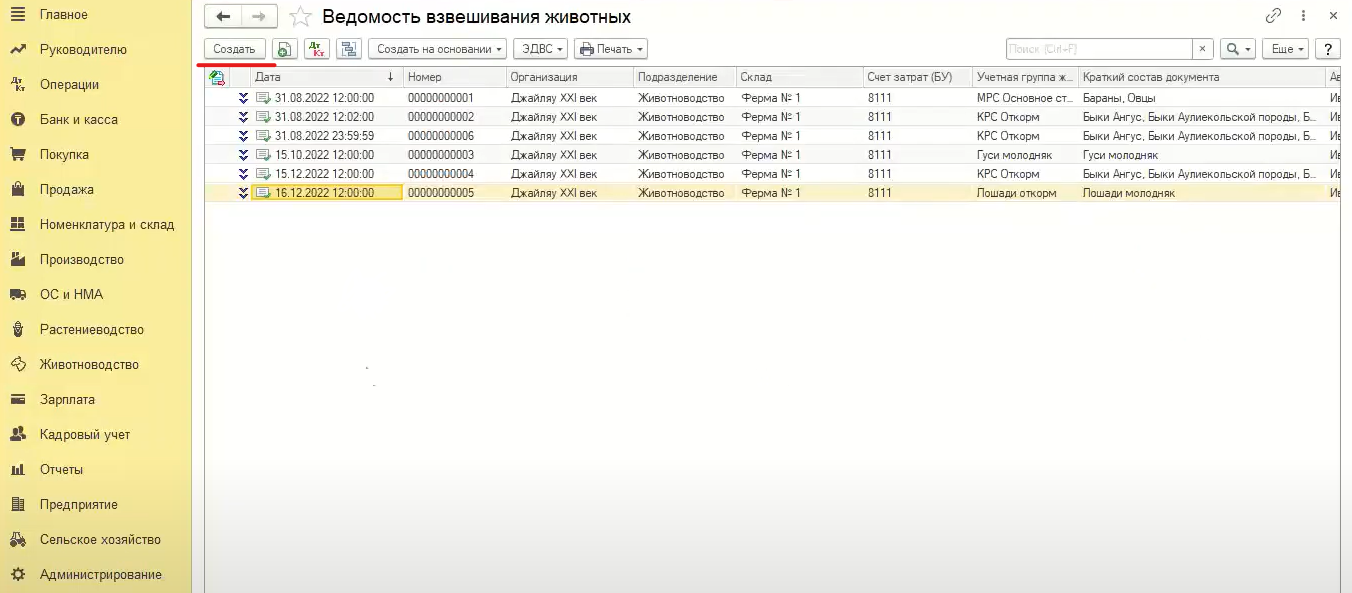Click the ОС и НМА truck icon
1352x593 pixels.
(18, 295)
